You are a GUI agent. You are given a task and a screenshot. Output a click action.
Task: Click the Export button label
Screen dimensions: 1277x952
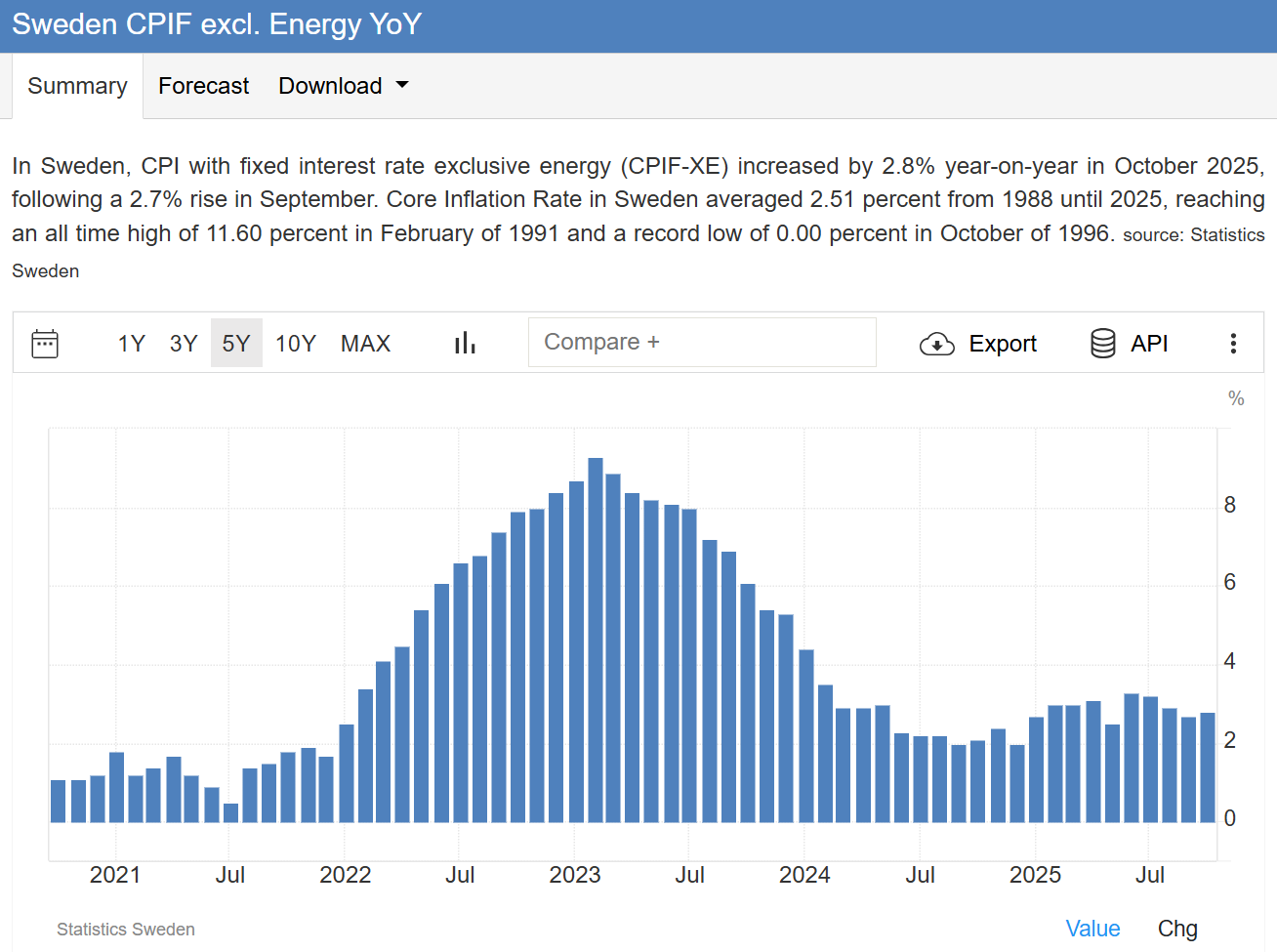(x=1003, y=344)
